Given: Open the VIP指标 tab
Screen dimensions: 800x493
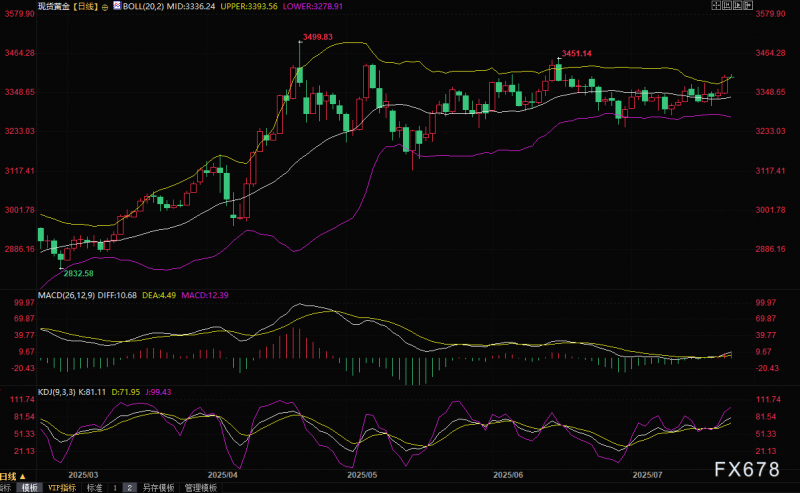Looking at the screenshot, I should 62,488.
